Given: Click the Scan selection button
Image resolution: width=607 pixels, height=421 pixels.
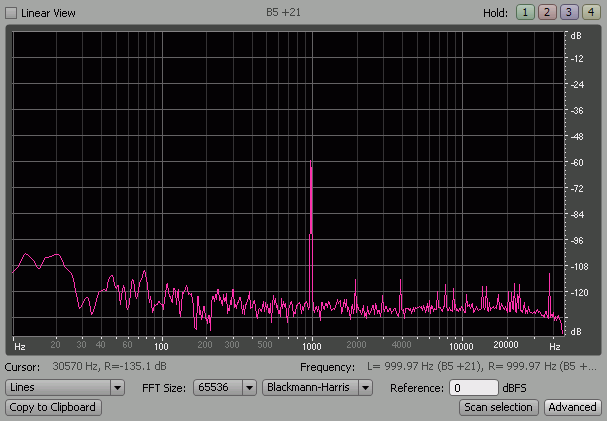Looking at the screenshot, I should pos(499,407).
